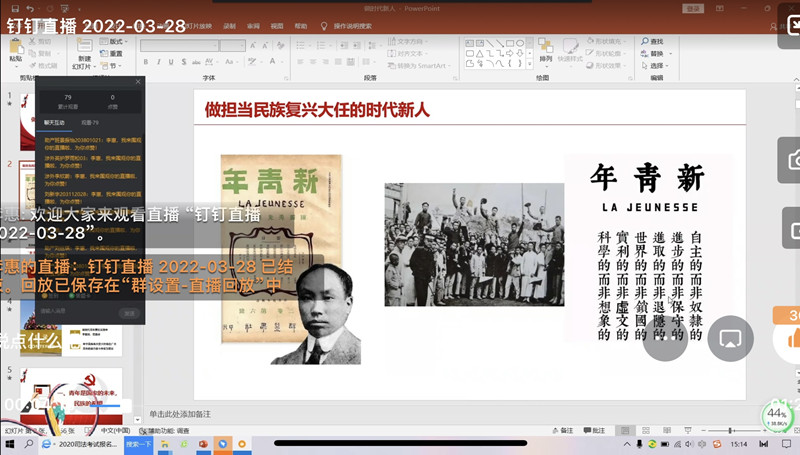Open the Help (帮助) ribbon tab
800x455 pixels.
point(301,26)
